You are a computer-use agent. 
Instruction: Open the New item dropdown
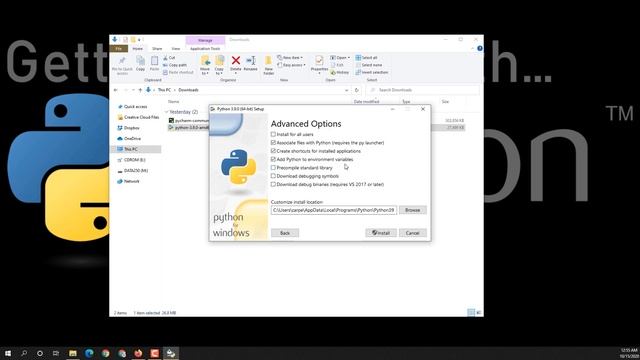(x=290, y=58)
